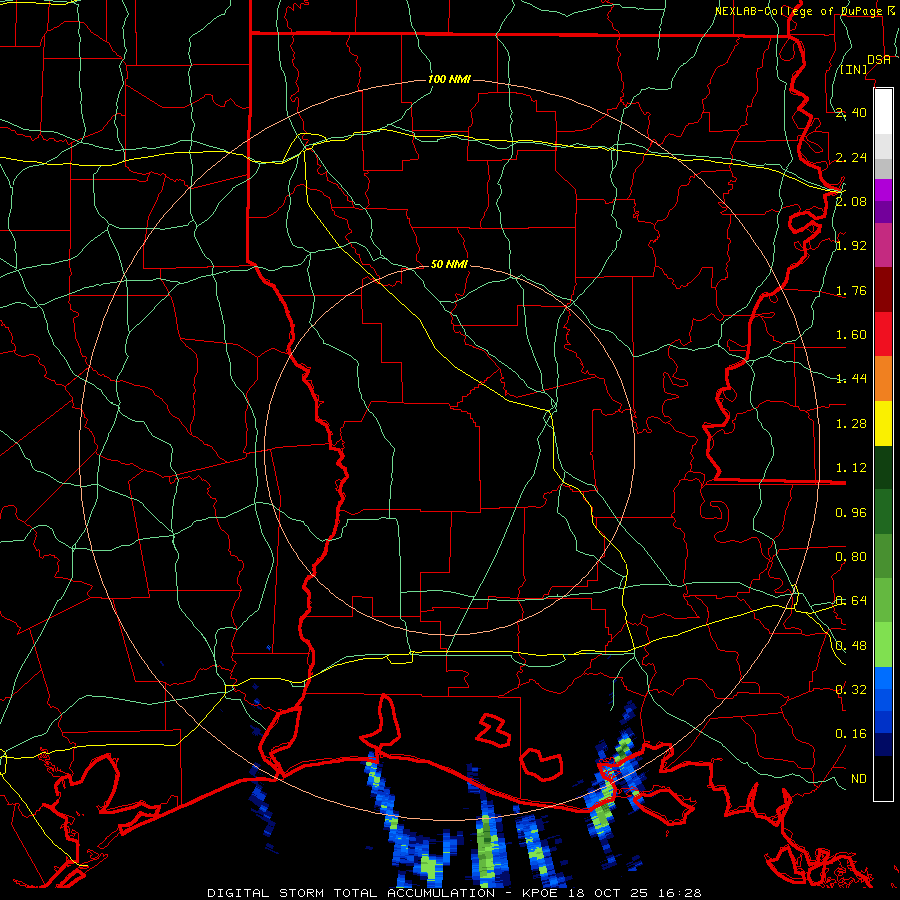Click the 100 NMI range ring label
Viewport: 900px width, 900px height.
tap(449, 79)
